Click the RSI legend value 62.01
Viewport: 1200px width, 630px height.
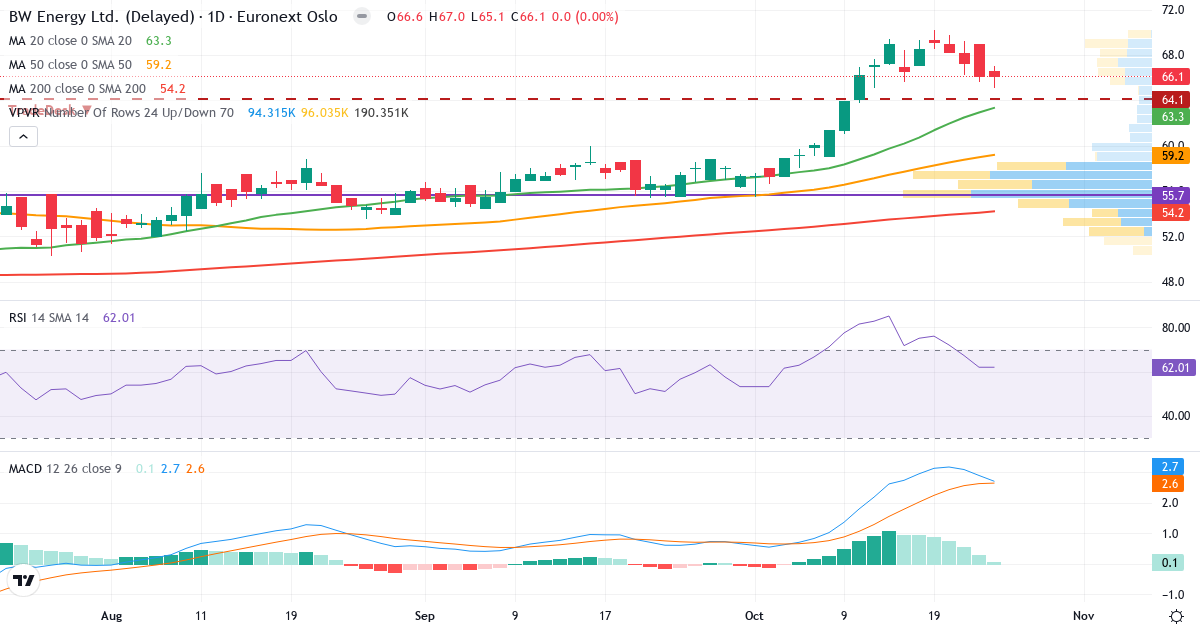(x=119, y=317)
